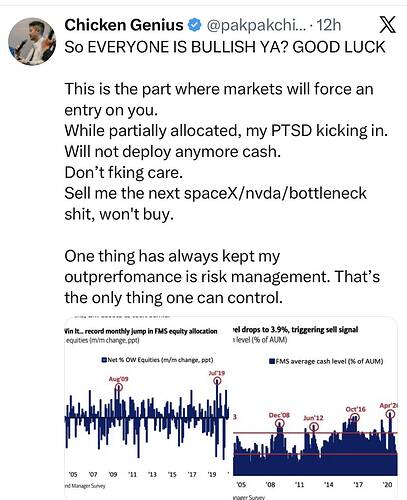The width and height of the screenshot is (407, 500).
Task: Select the Jun'12 circled marker on cash chart
Action: 313,427
